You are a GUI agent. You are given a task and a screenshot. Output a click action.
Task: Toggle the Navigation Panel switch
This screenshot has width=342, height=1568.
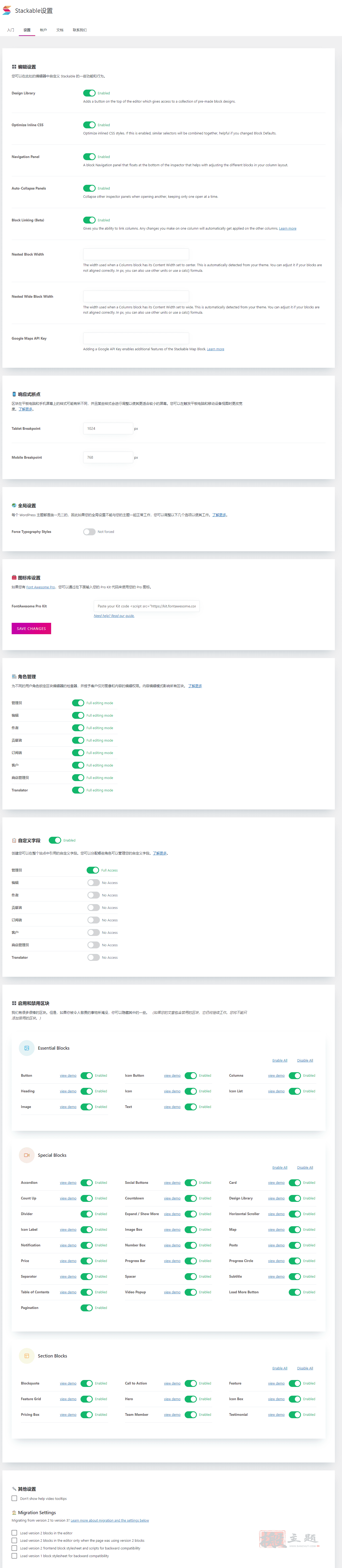[90, 156]
